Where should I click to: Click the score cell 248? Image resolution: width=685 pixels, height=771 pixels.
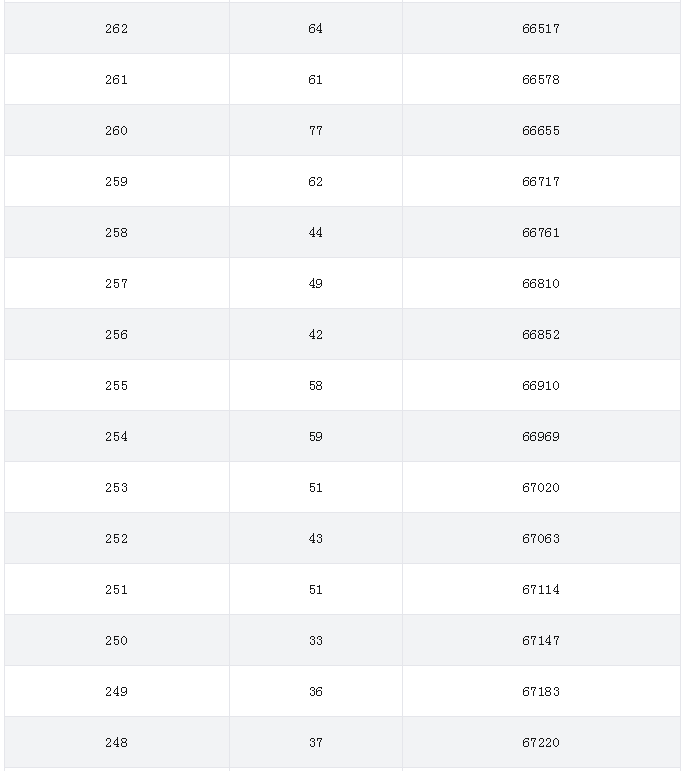click(x=117, y=742)
